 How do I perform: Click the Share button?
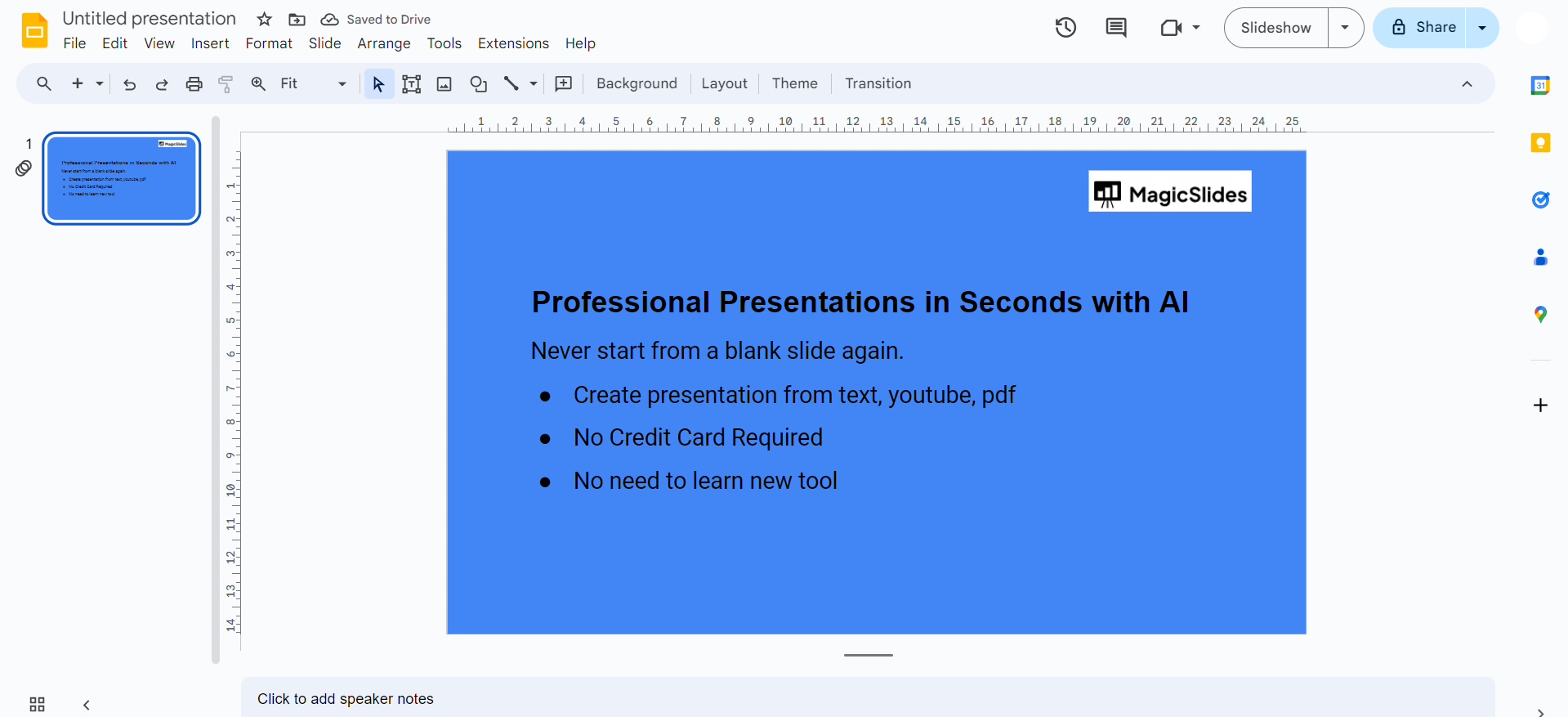(1422, 28)
